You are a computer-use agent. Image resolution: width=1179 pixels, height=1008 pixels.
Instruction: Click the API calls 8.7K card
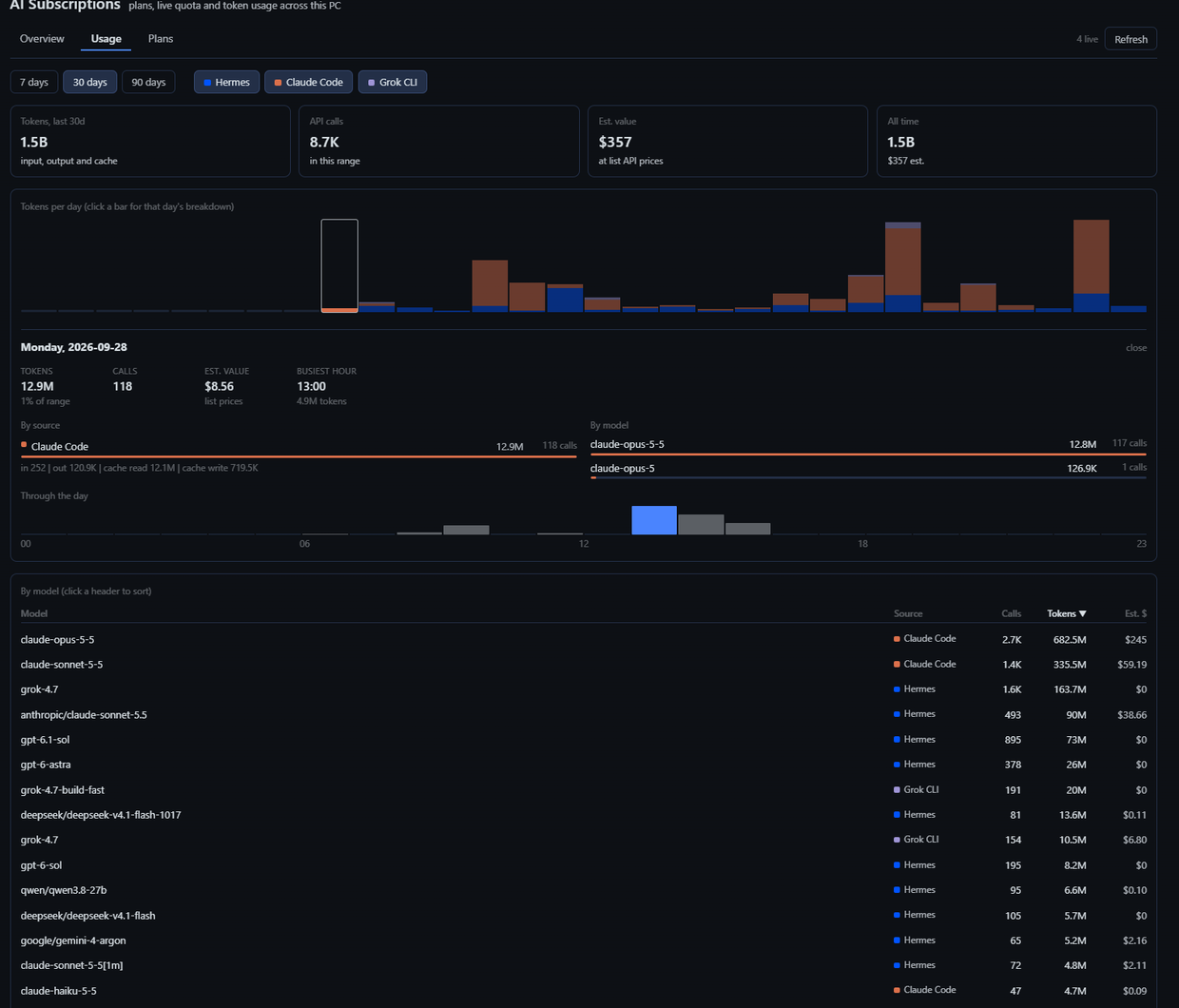pyautogui.click(x=439, y=141)
